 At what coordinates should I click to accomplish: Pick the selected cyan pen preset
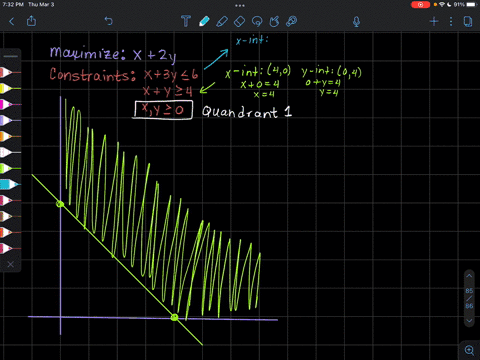pos(10,184)
